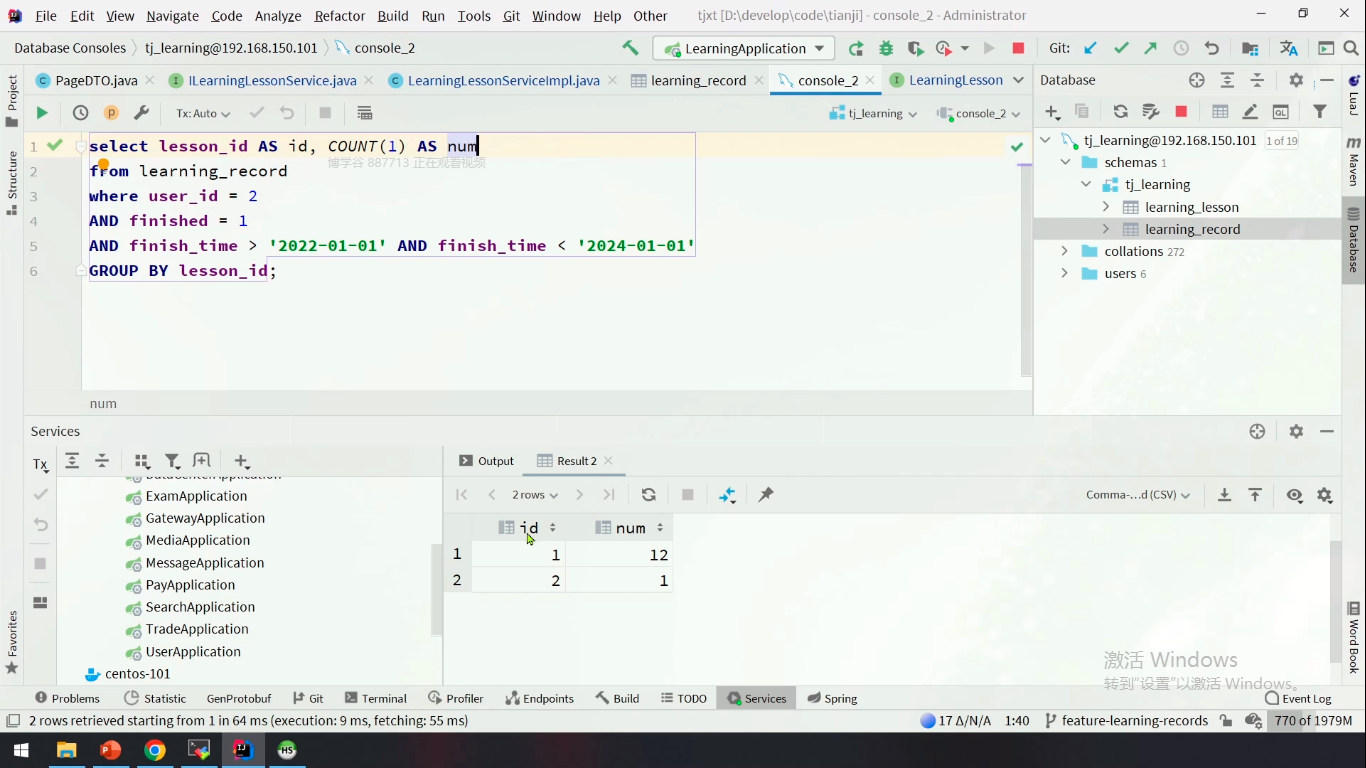Open tj_learning schema selector dropdown
The image size is (1366, 768).
(x=873, y=113)
